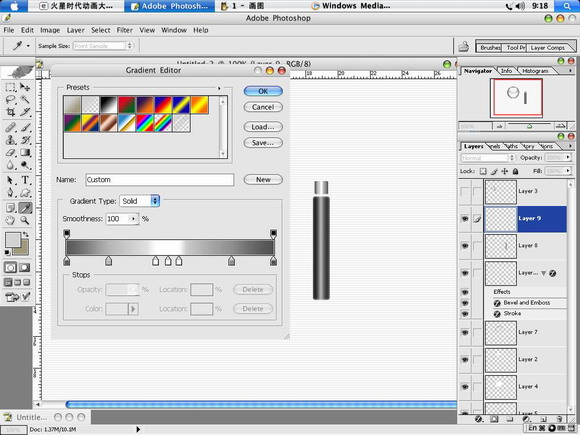The image size is (580, 435).
Task: Click the gradient Name text field
Action: 159,180
